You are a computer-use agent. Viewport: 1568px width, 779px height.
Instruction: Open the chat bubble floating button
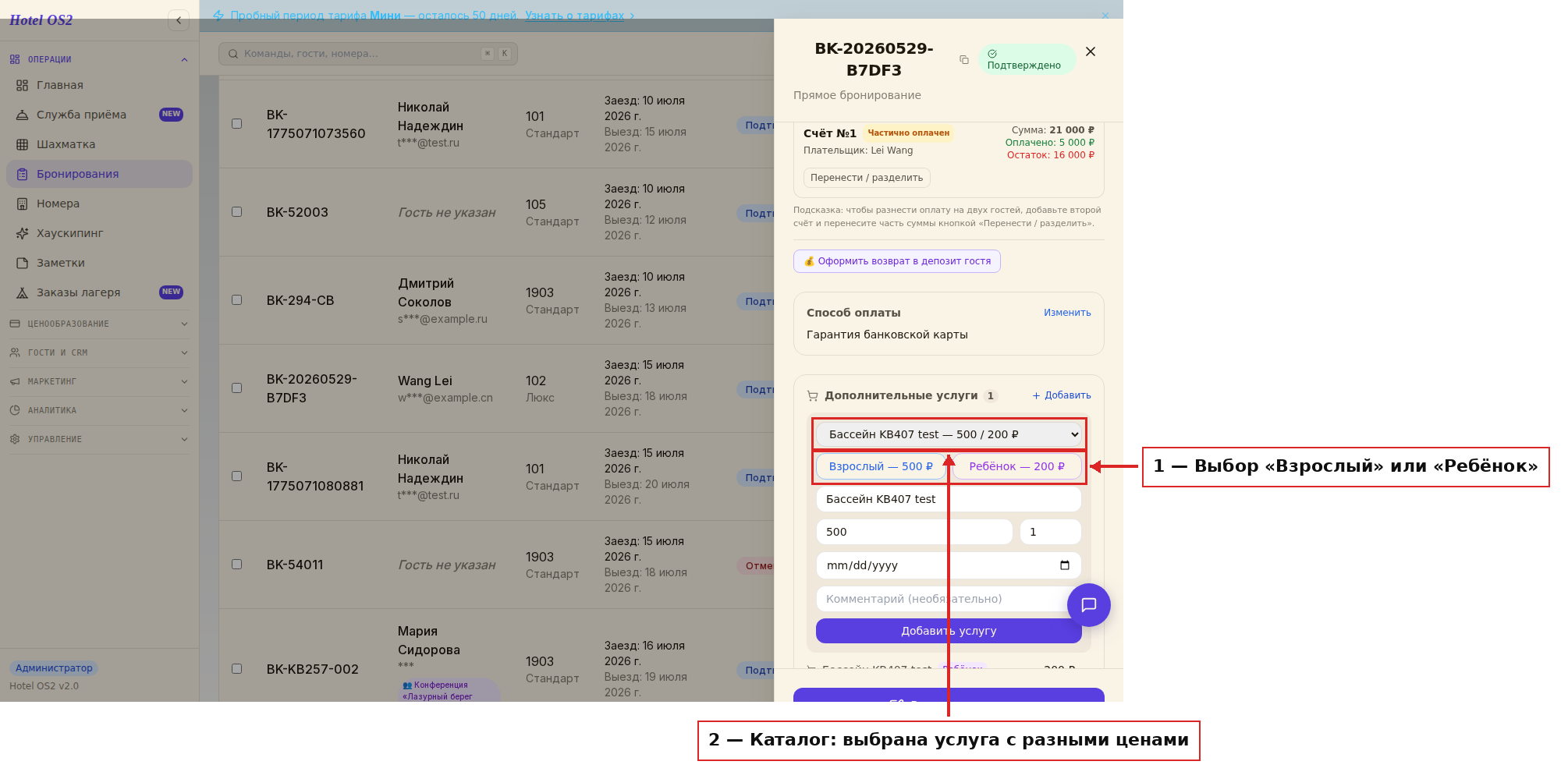coord(1089,605)
